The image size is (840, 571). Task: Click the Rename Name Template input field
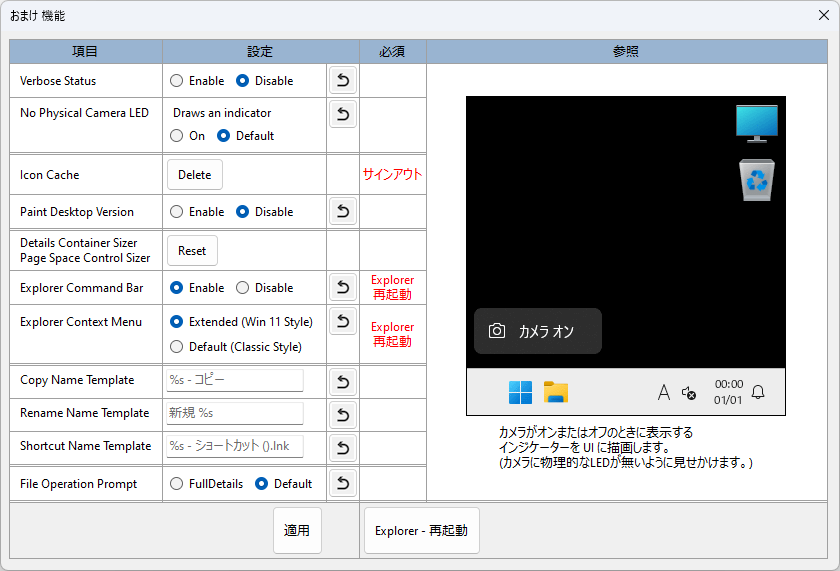[235, 413]
